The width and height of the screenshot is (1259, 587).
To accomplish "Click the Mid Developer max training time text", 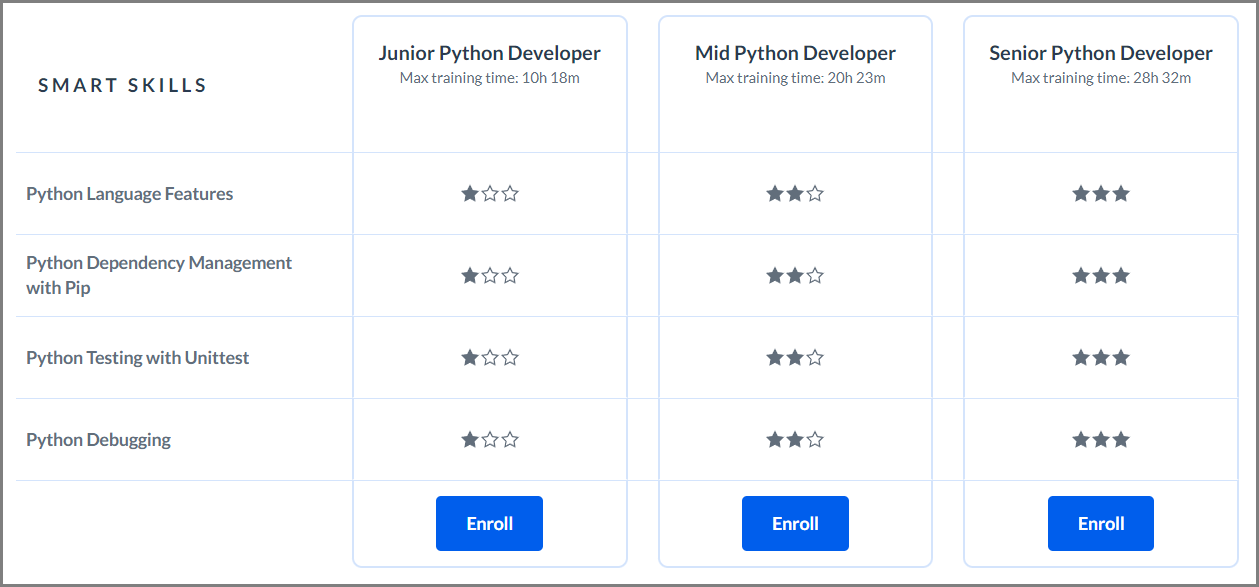I will click(795, 77).
